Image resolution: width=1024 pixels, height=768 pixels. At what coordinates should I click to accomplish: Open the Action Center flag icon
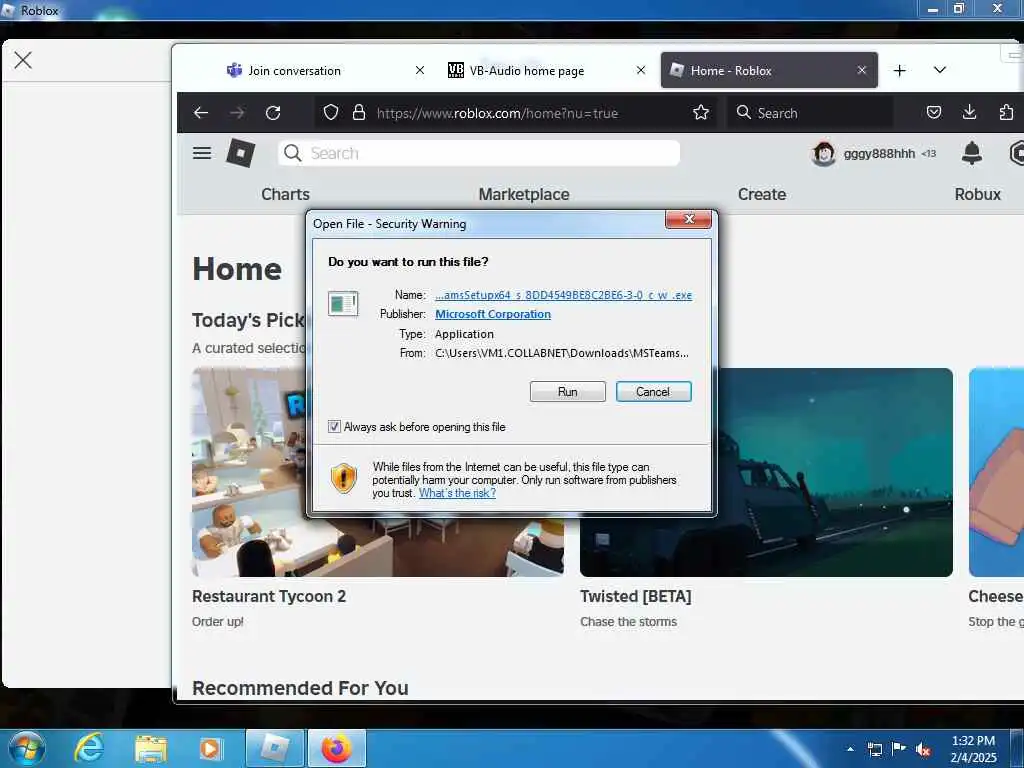tap(899, 749)
